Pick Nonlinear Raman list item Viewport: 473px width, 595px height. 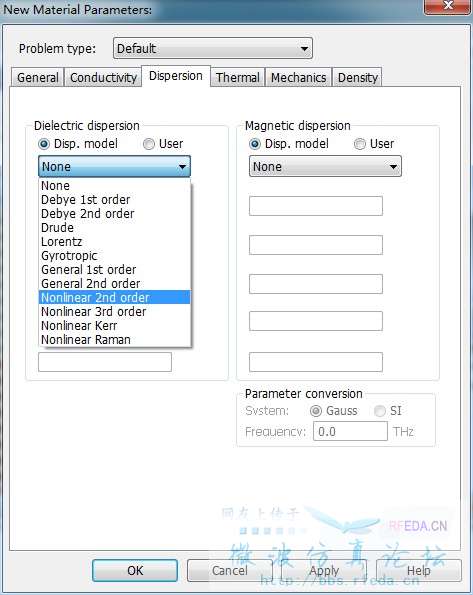tap(114, 340)
